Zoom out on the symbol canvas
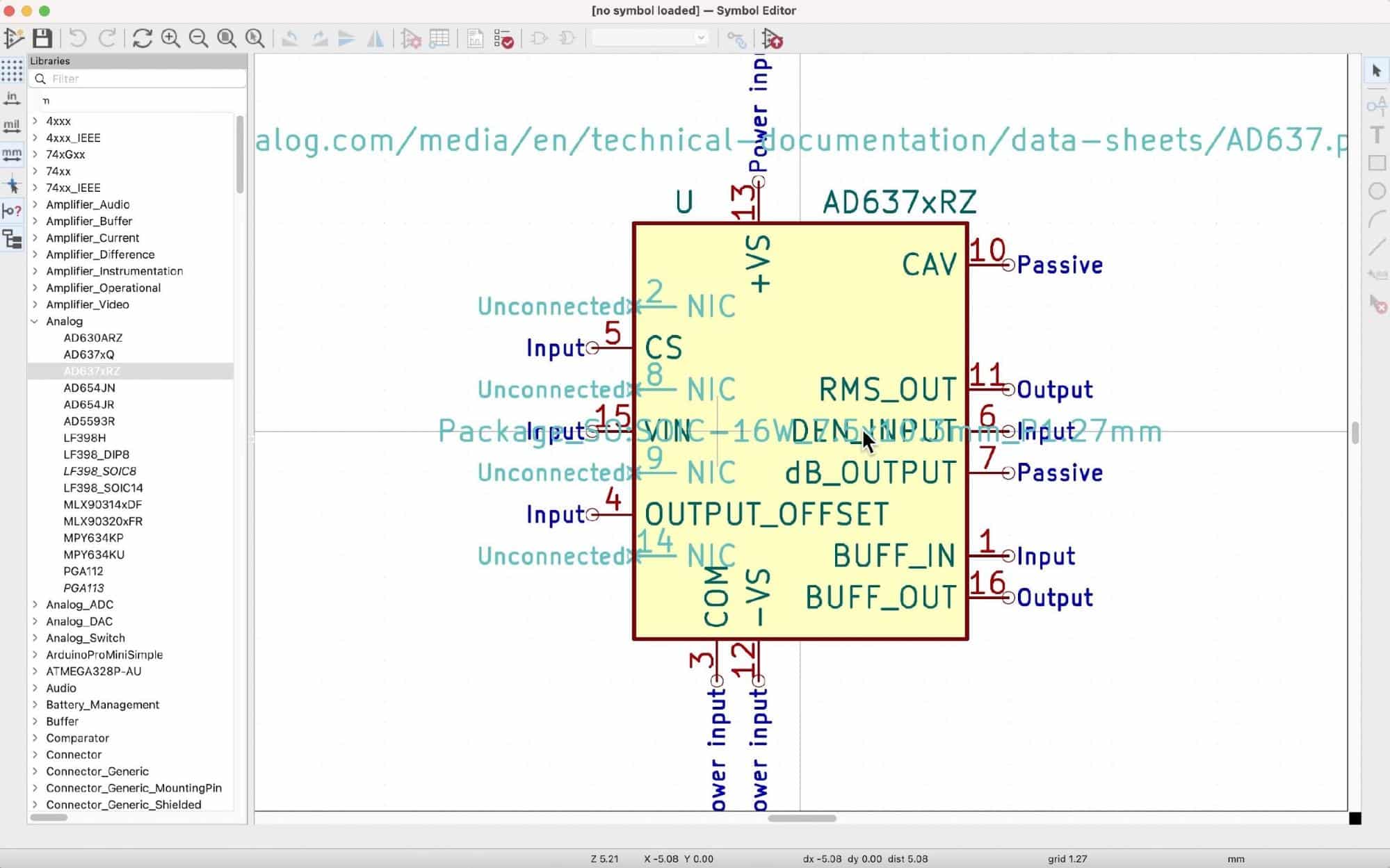The width and height of the screenshot is (1390, 868). tap(199, 38)
